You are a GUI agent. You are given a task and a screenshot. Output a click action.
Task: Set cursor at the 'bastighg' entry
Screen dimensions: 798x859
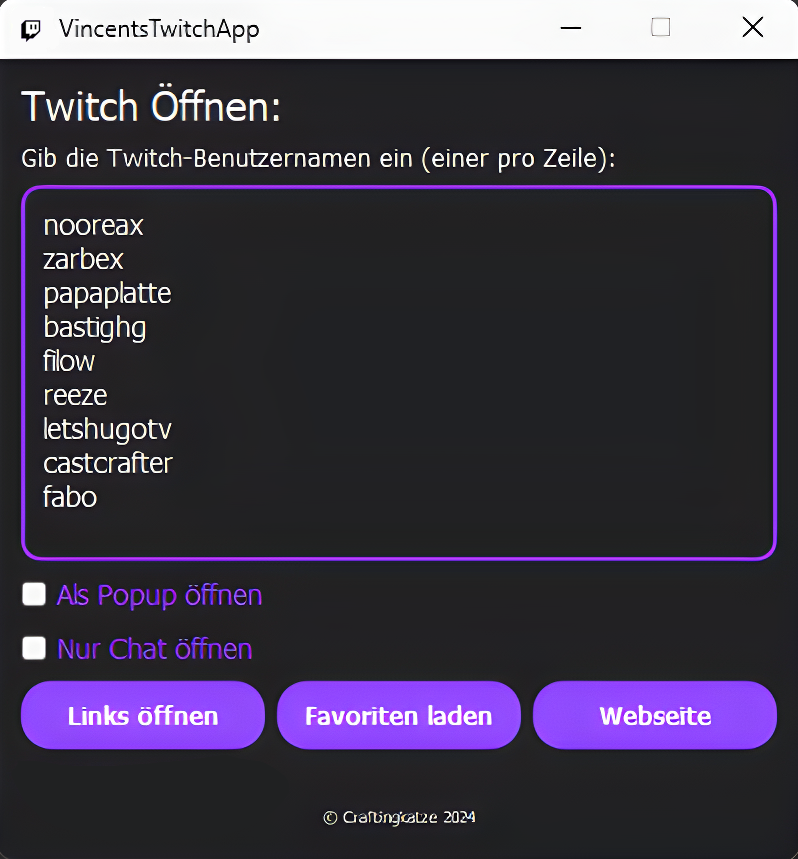point(95,328)
